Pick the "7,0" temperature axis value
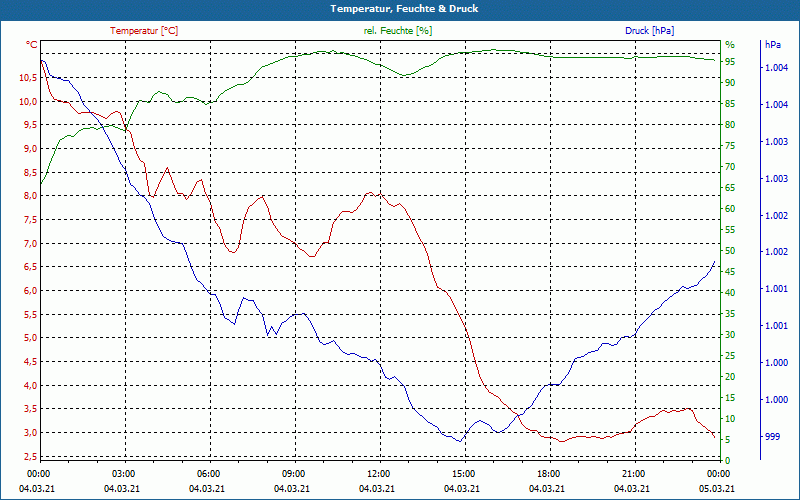This screenshot has width=800, height=500. 30,243
